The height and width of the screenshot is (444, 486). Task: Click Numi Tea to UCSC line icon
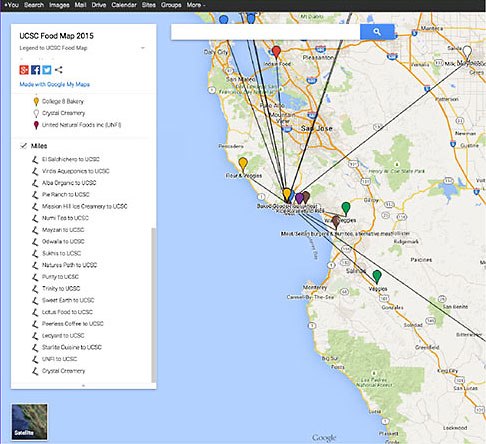pyautogui.click(x=35, y=218)
